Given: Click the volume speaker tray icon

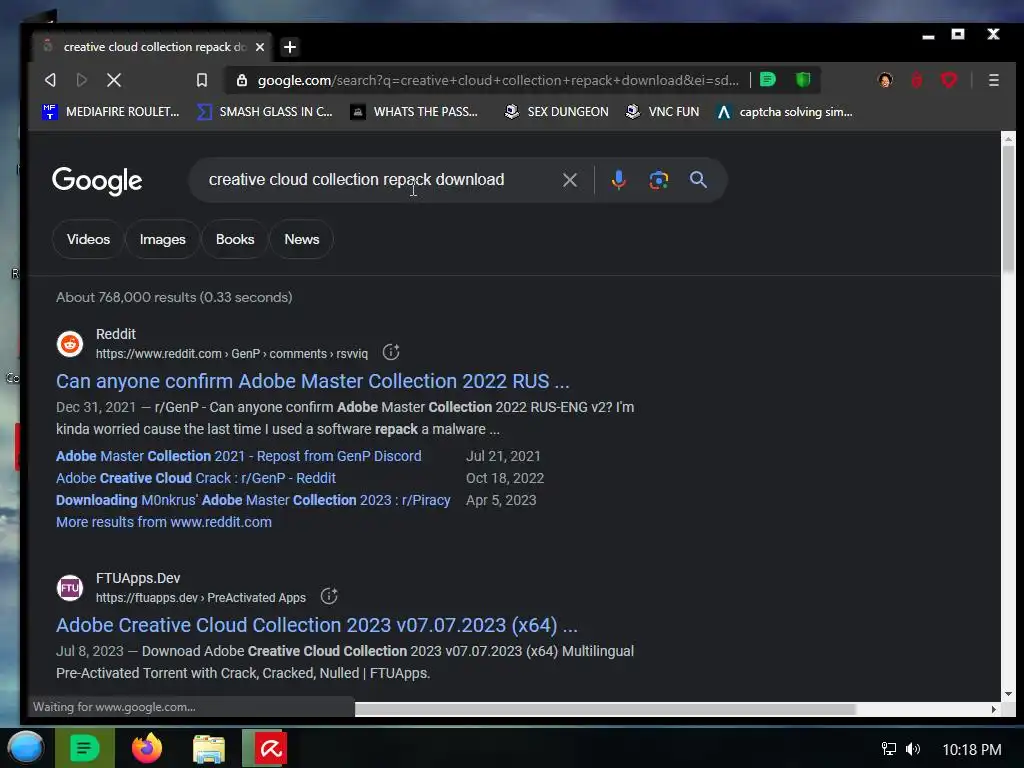Looking at the screenshot, I should pos(913,749).
